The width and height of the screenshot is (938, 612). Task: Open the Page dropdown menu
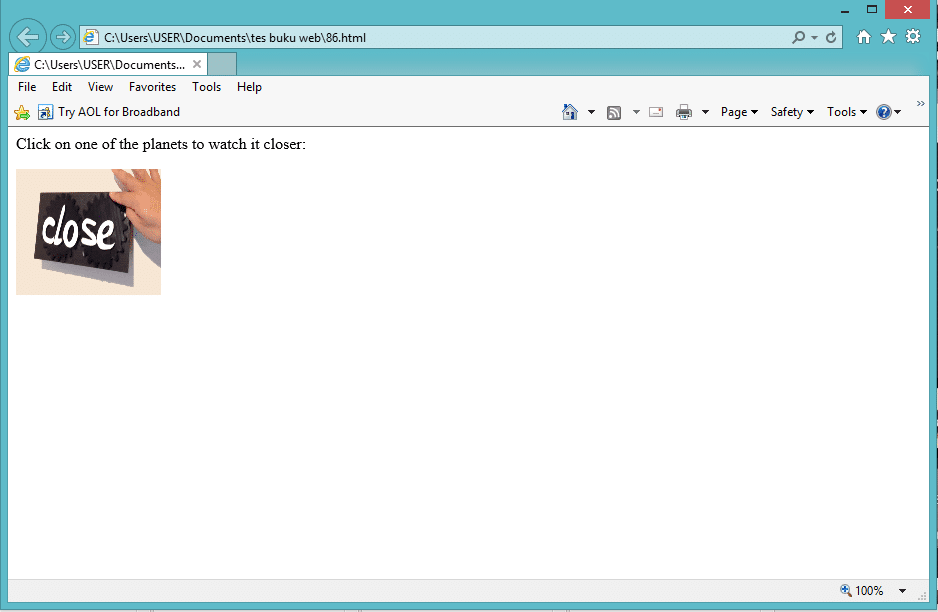[x=737, y=112]
